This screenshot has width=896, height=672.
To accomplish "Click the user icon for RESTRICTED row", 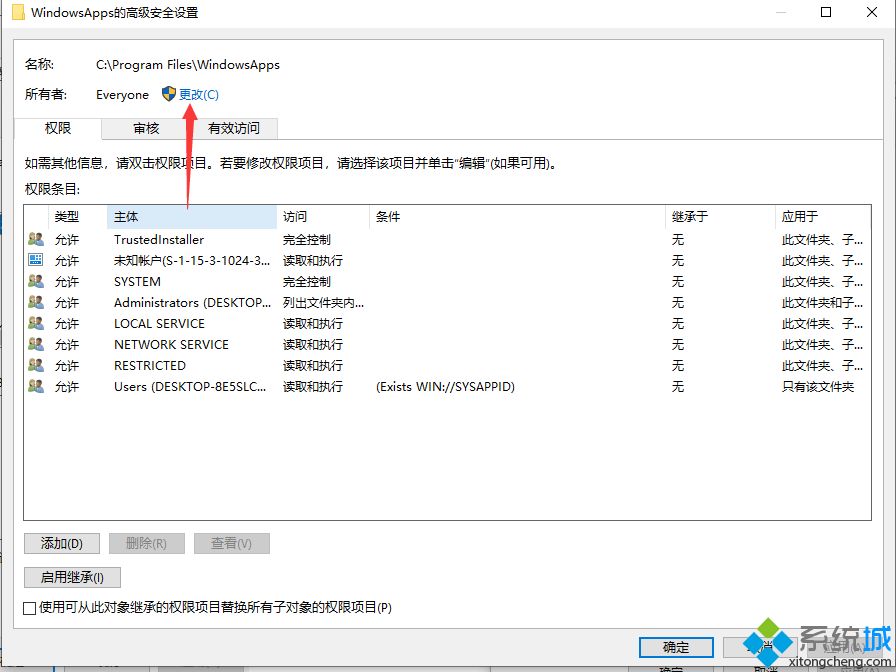I will click(36, 366).
